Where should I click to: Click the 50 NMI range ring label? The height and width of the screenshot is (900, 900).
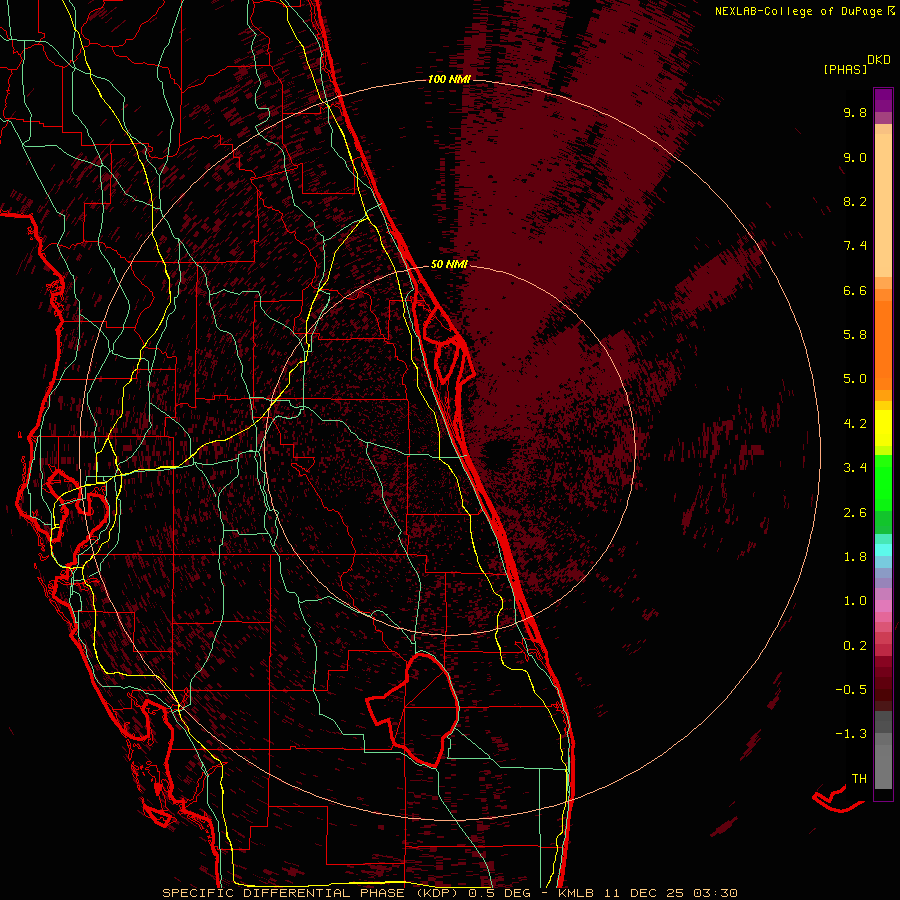(449, 264)
